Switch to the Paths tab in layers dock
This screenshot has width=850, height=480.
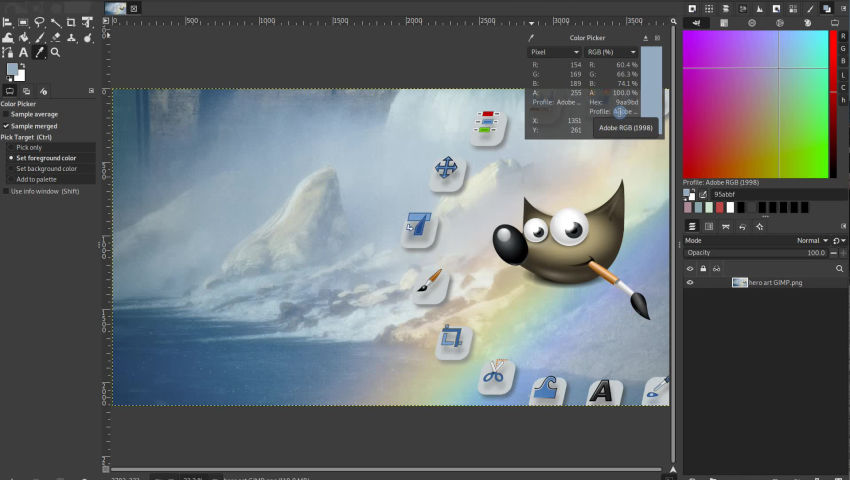(725, 227)
